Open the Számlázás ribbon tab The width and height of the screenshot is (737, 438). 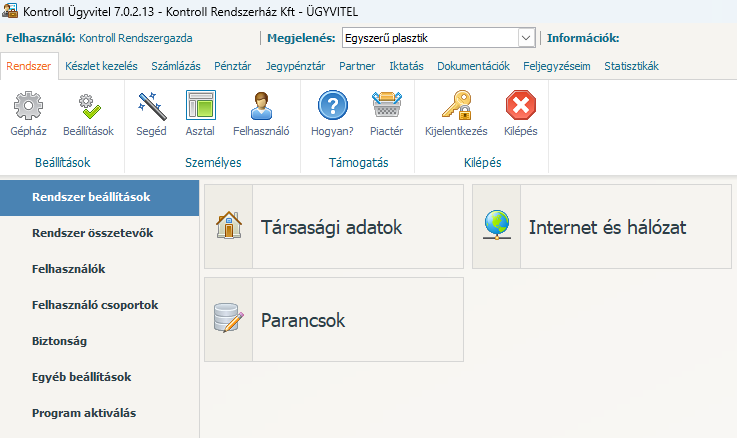point(175,66)
